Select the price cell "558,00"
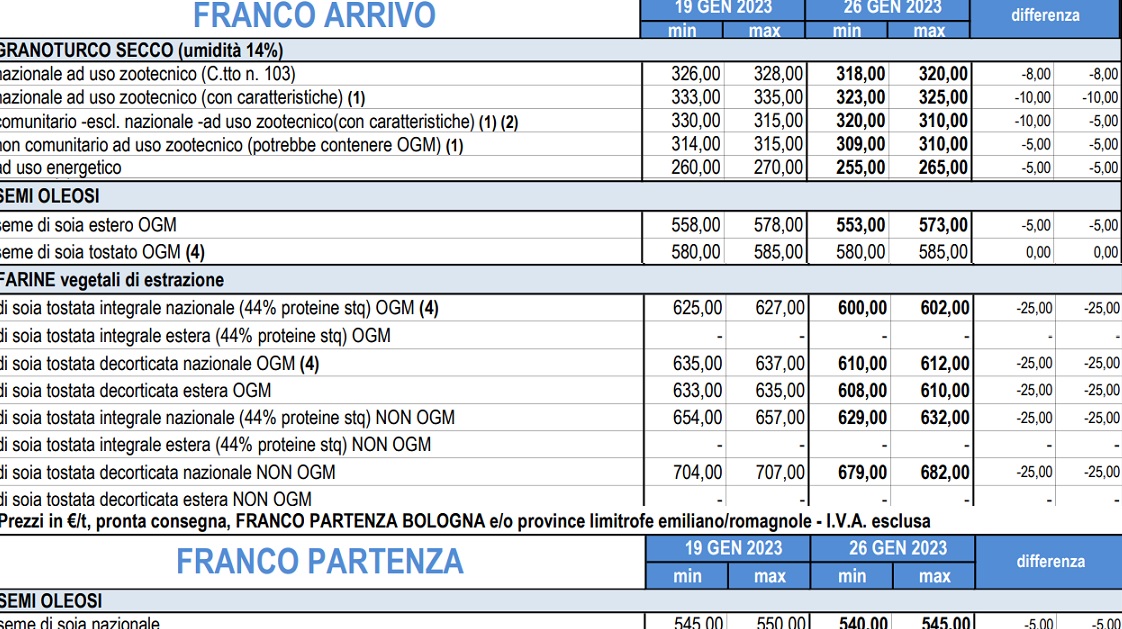 696,225
